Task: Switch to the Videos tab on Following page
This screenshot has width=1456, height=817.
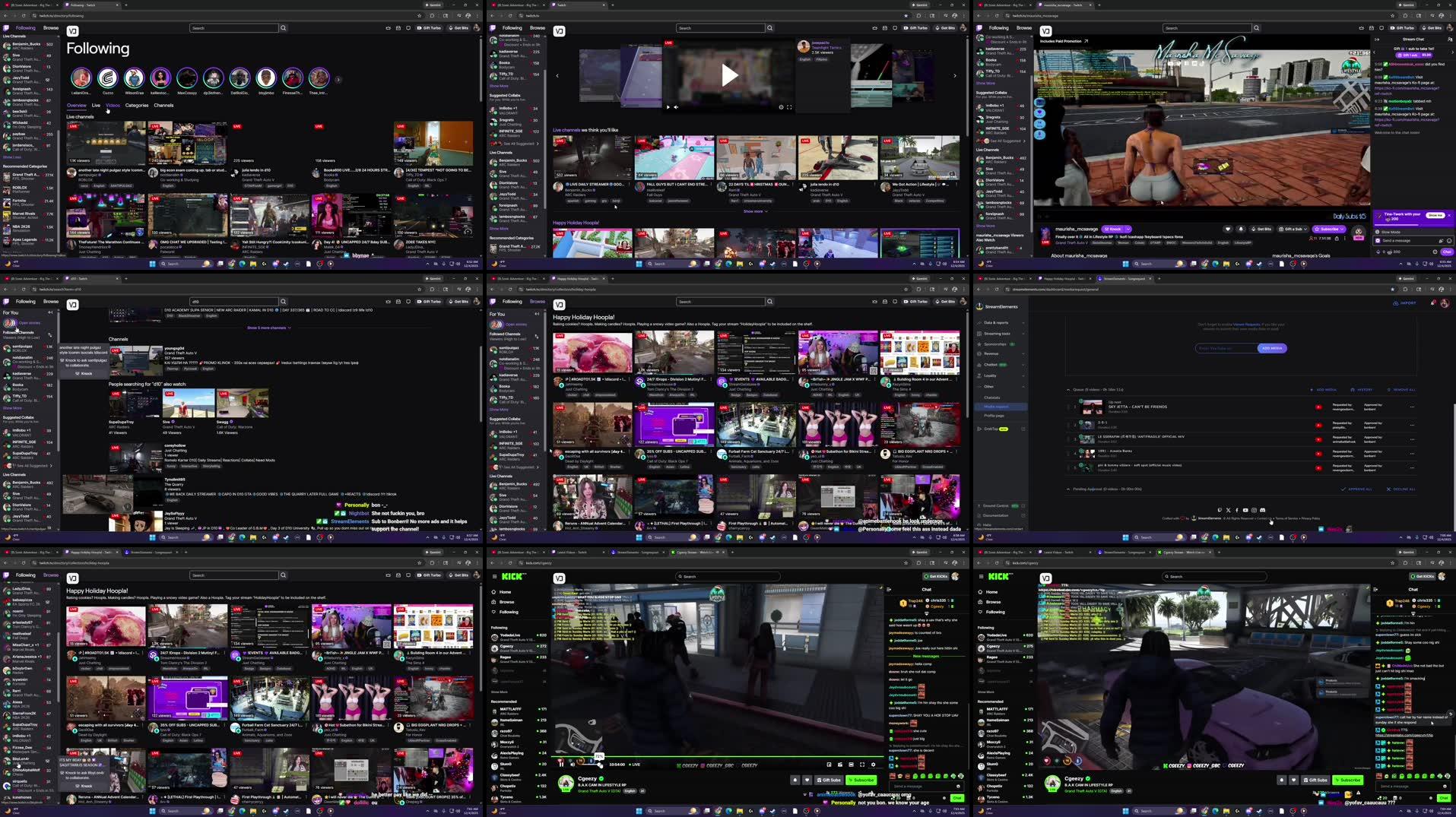Action: click(113, 106)
